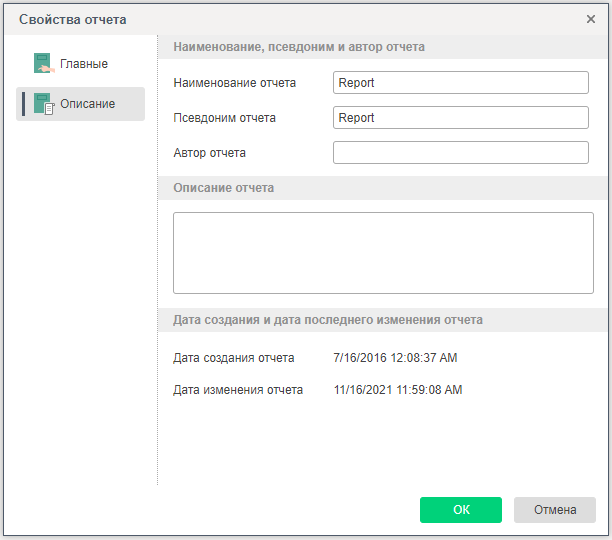Select the Описание tab label
This screenshot has height=540, width=612.
tap(88, 104)
